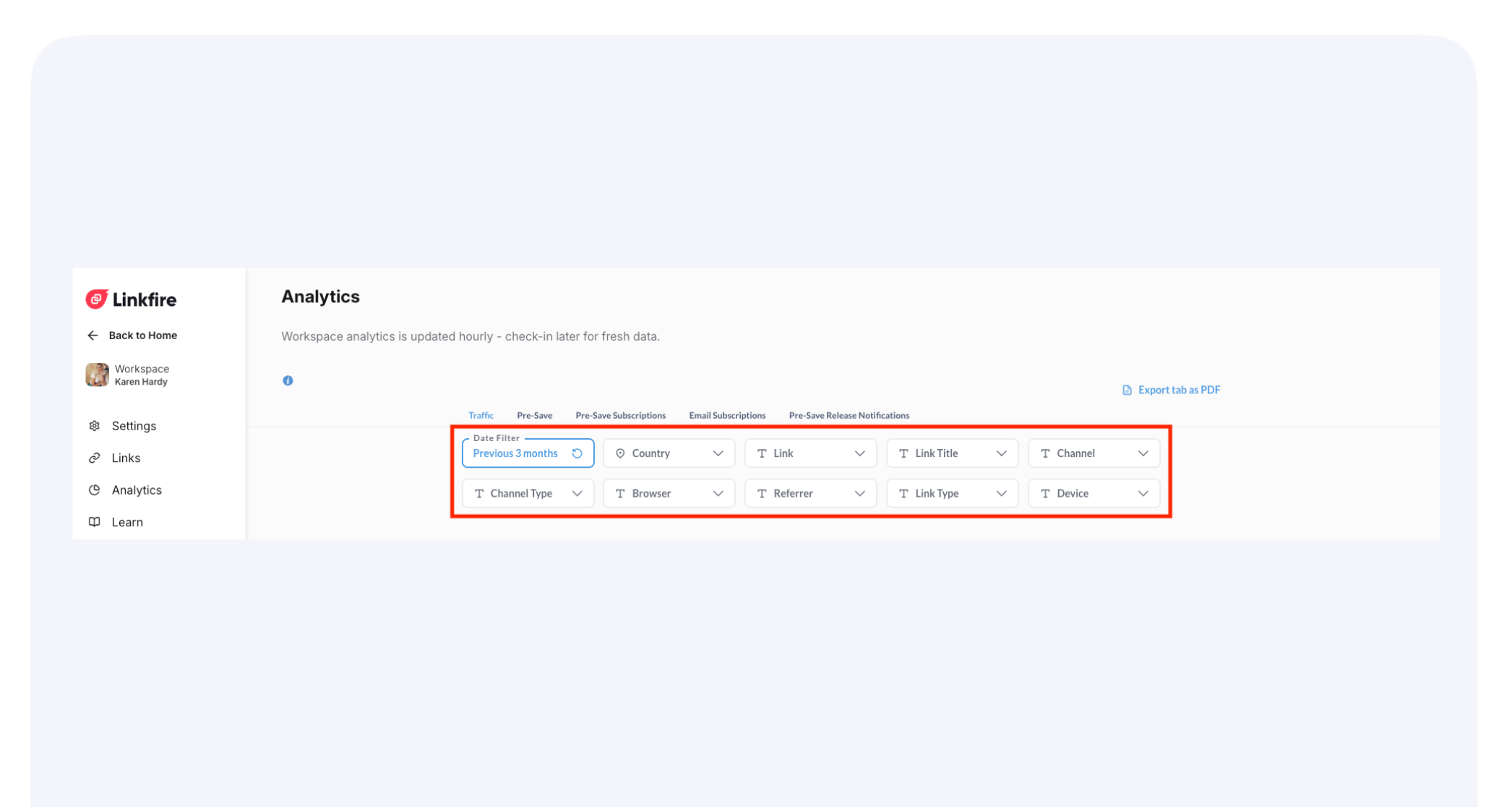
Task: Click the Back to Home arrow icon
Action: tap(93, 336)
